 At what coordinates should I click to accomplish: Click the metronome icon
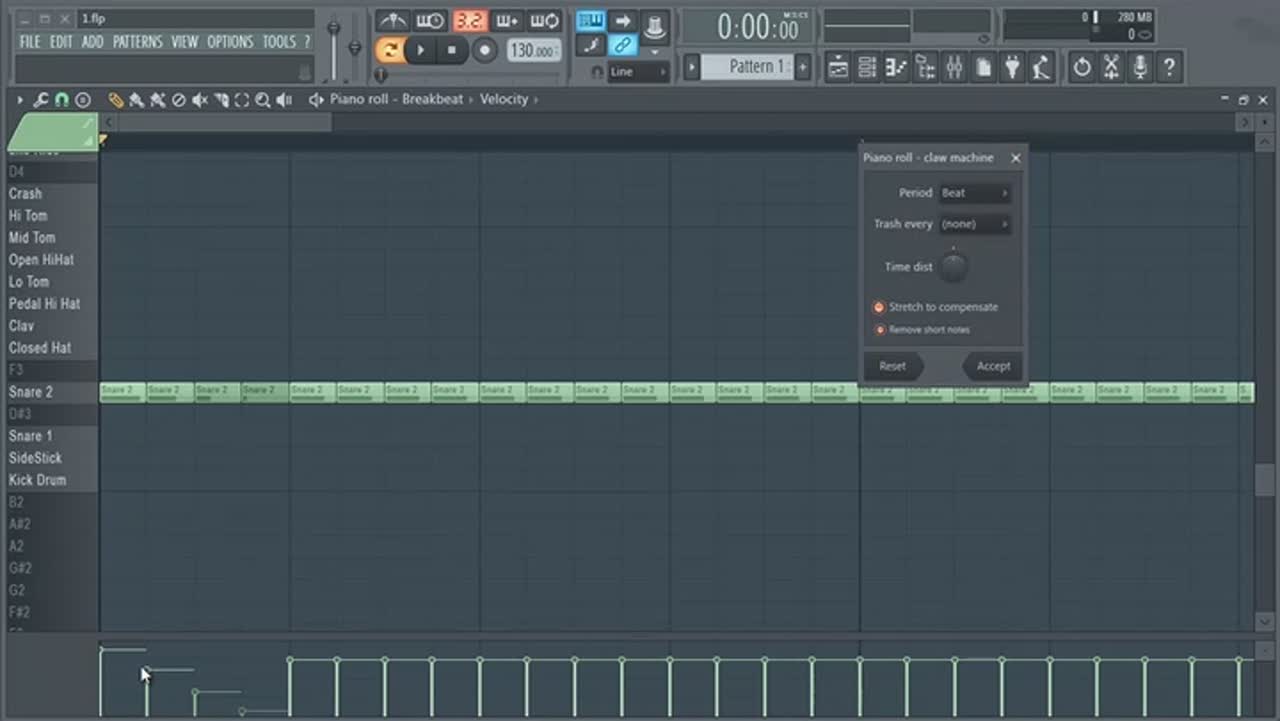(x=392, y=21)
